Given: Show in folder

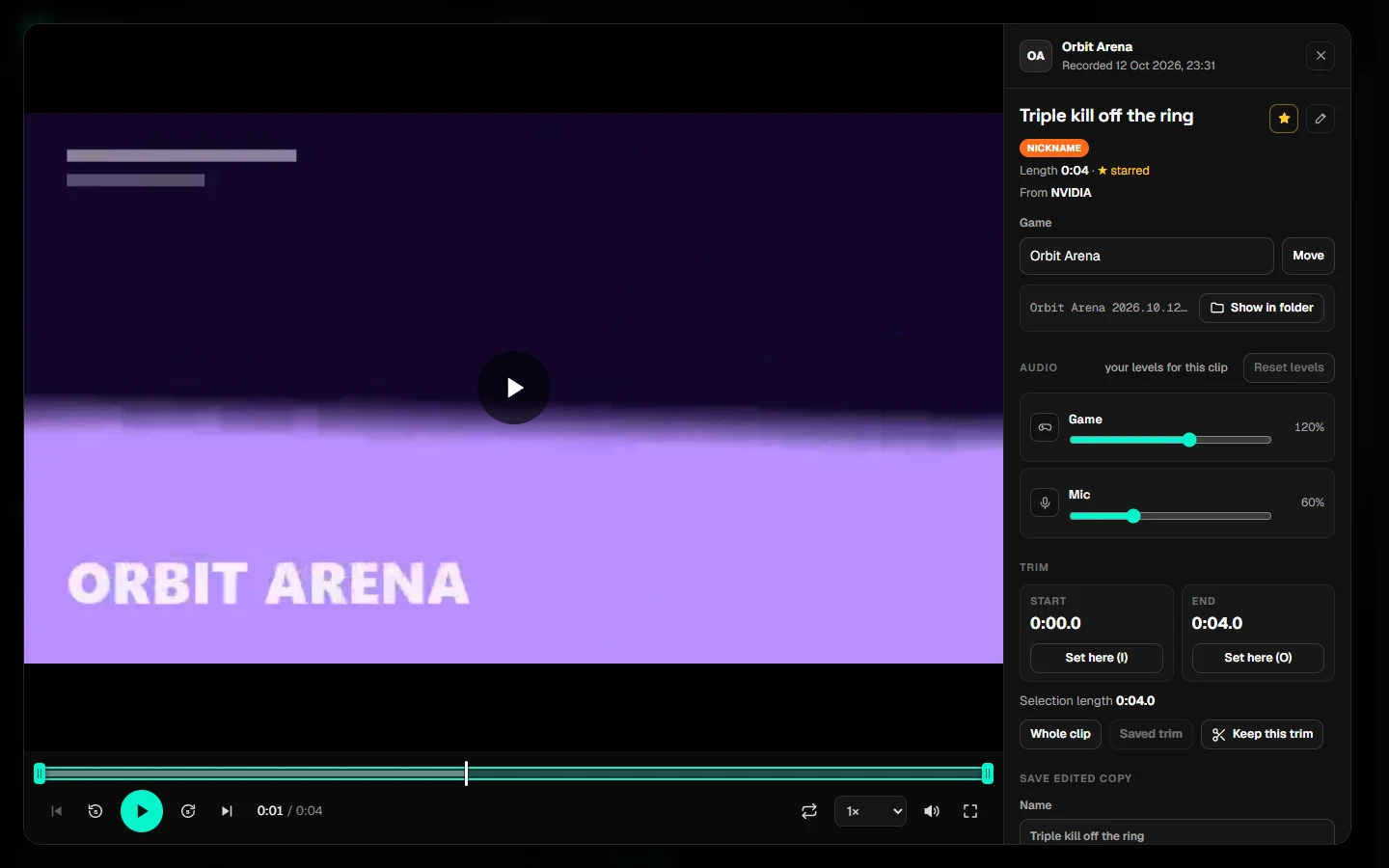Looking at the screenshot, I should coord(1262,308).
